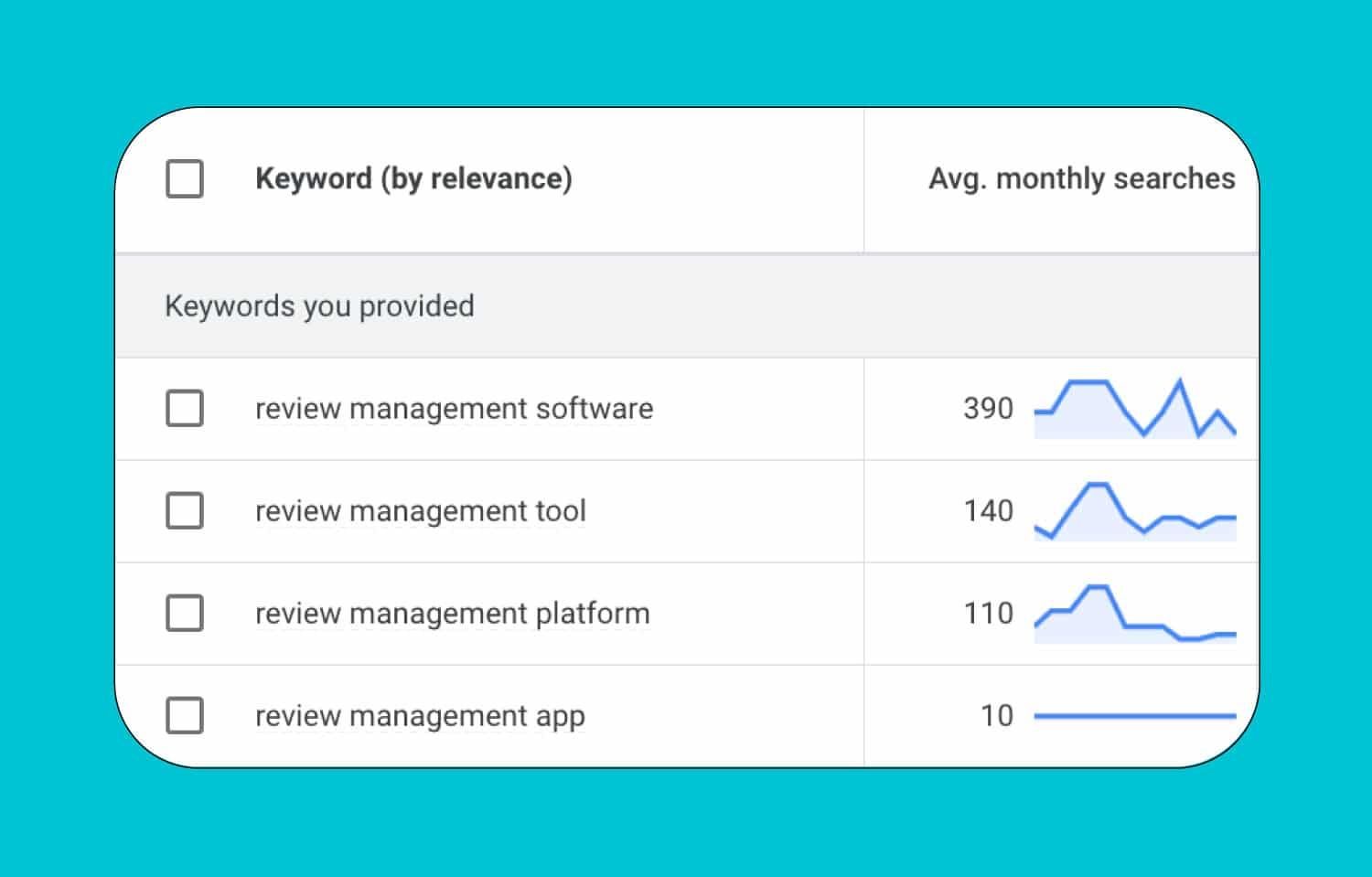Click the "review management app" keyword text
Screen dimensions: 1372x877
click(x=420, y=716)
